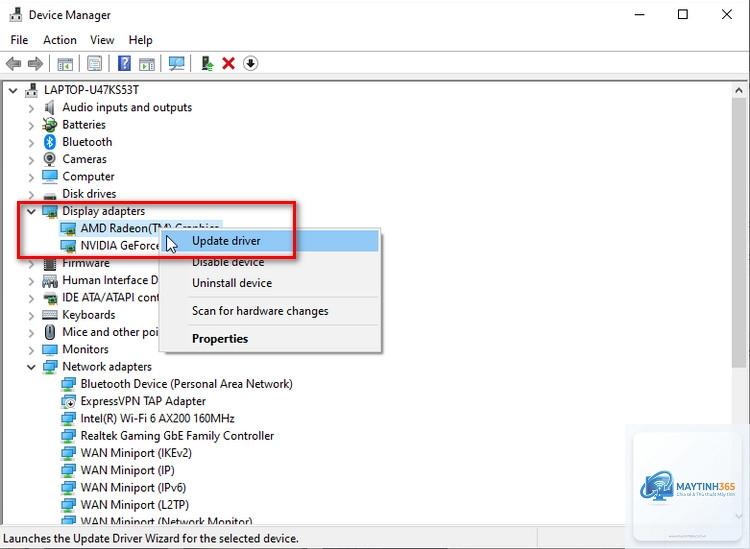Click the Back arrow toolbar icon

click(13, 64)
